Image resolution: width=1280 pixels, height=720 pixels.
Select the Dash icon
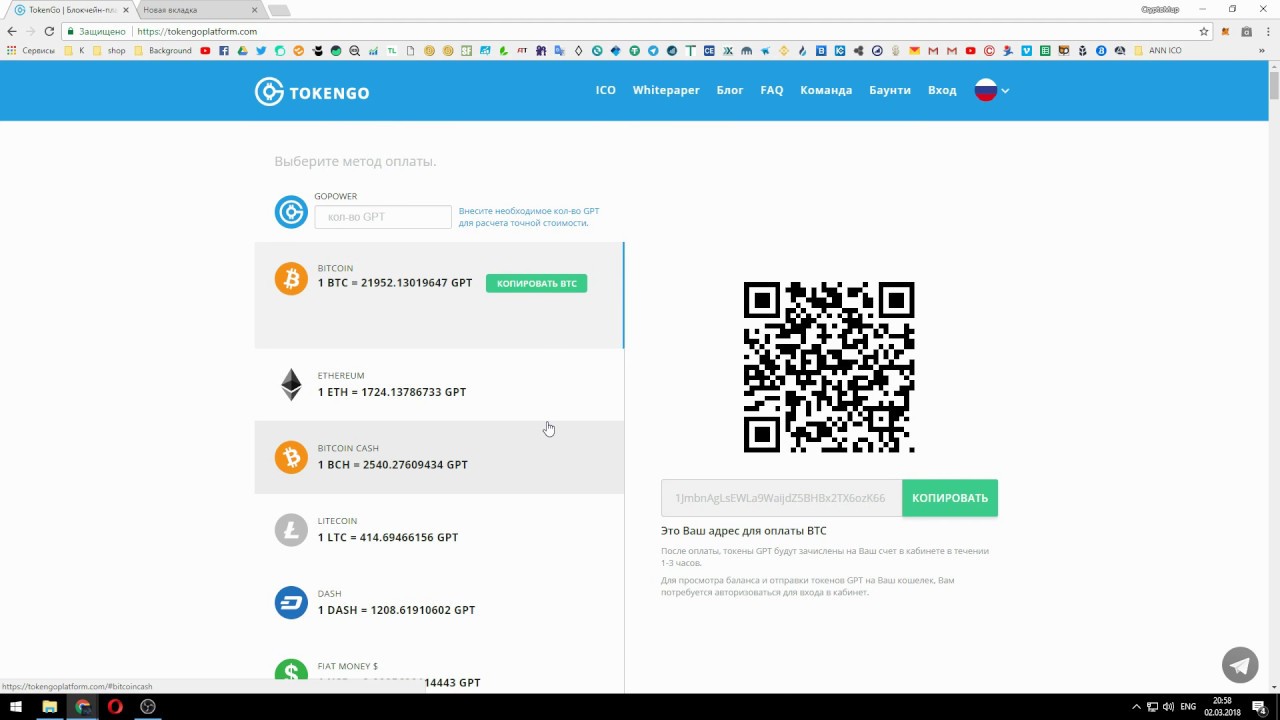291,602
